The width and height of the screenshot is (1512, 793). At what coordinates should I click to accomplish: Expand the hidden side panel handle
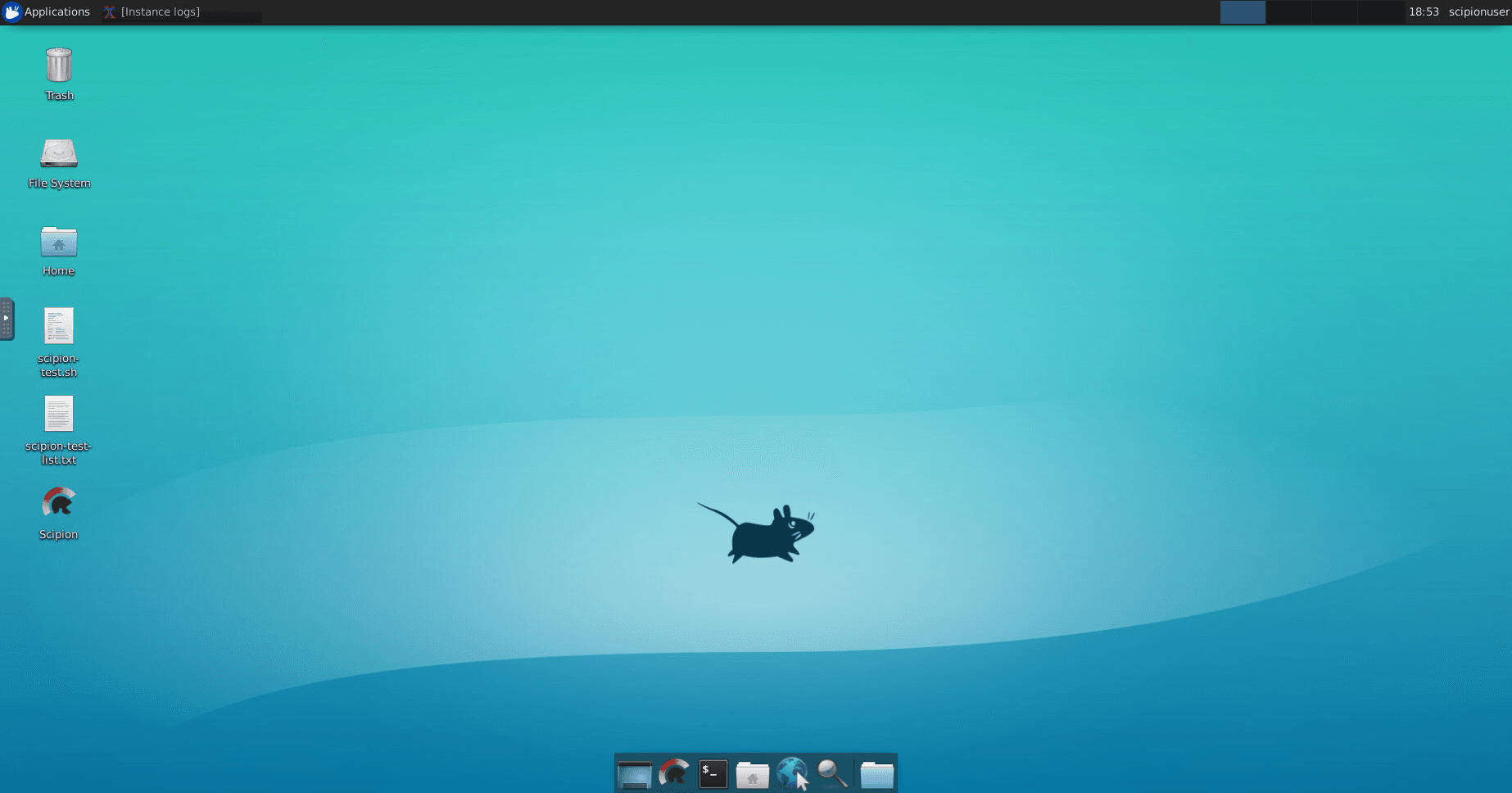(x=7, y=319)
